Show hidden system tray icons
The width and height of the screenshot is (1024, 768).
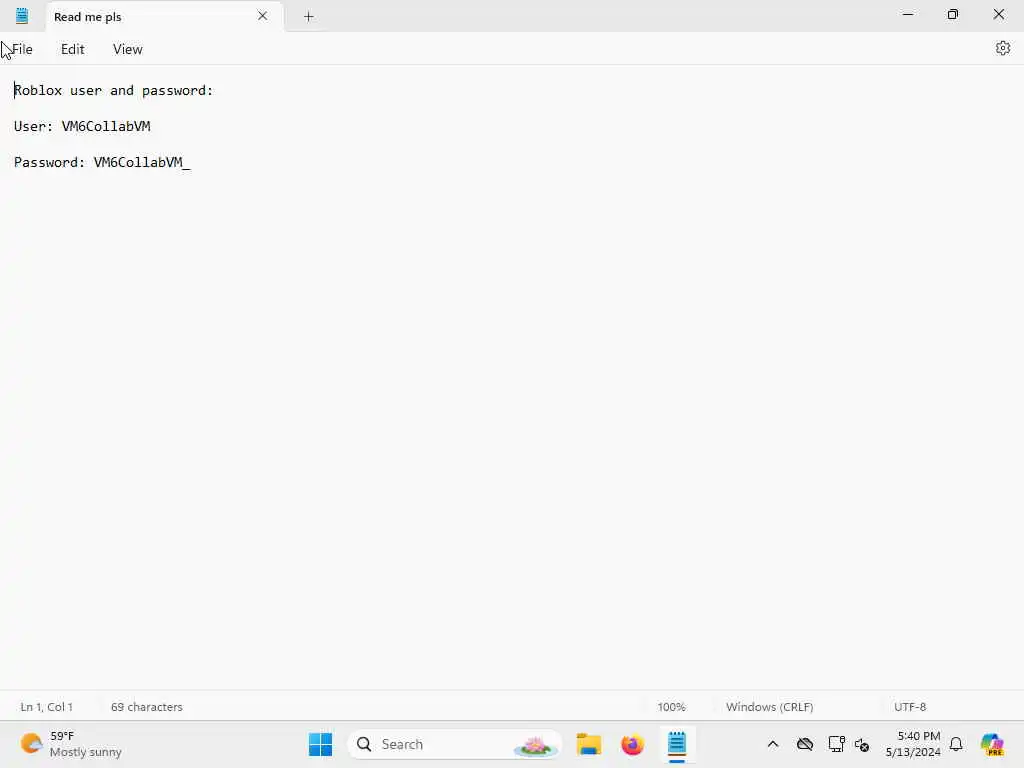click(x=773, y=744)
